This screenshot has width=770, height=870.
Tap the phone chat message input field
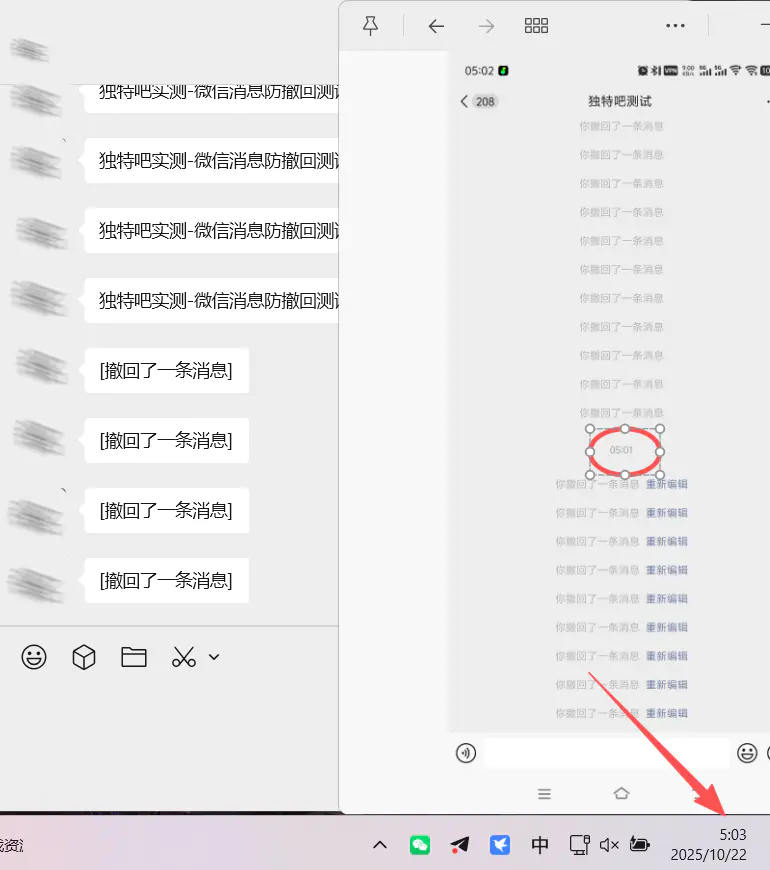click(x=606, y=753)
